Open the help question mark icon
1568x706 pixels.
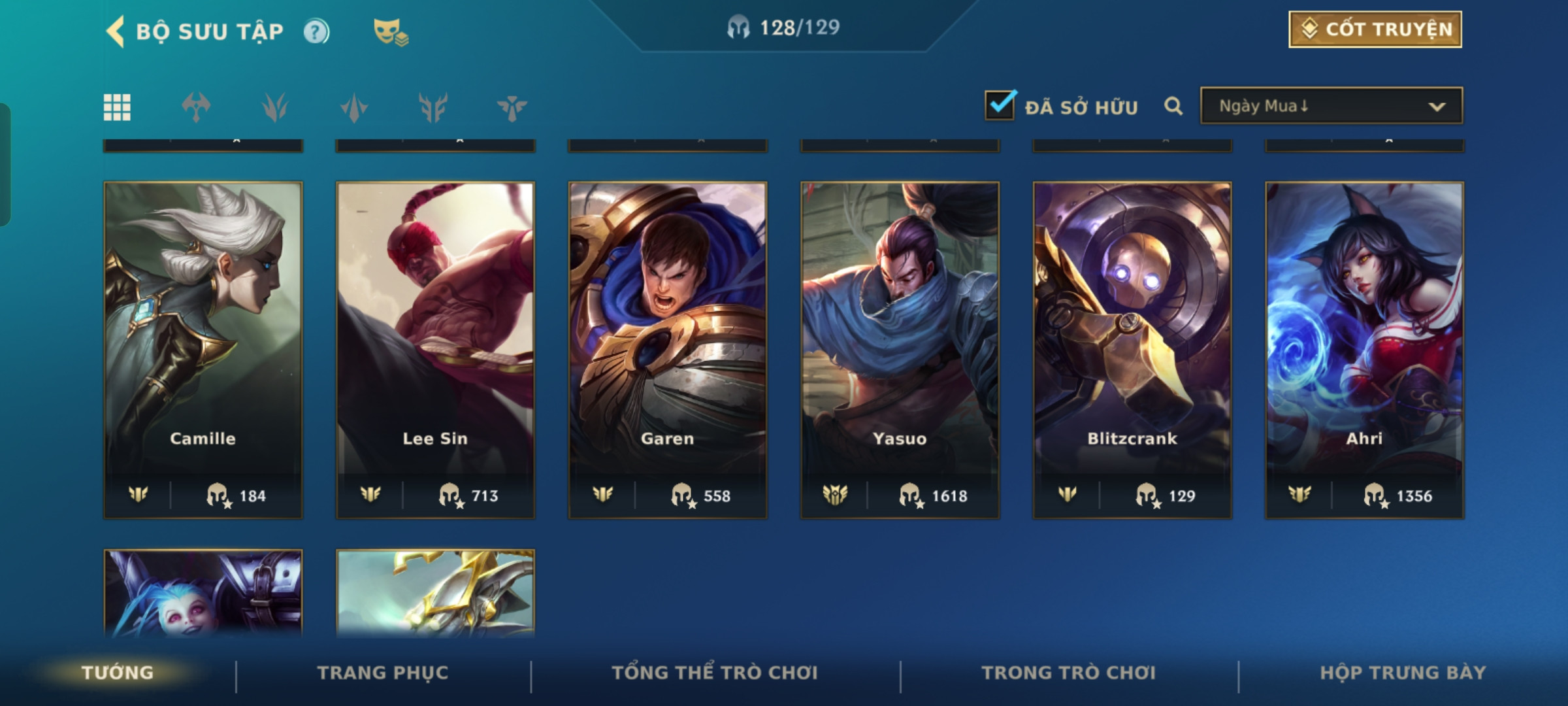(316, 31)
